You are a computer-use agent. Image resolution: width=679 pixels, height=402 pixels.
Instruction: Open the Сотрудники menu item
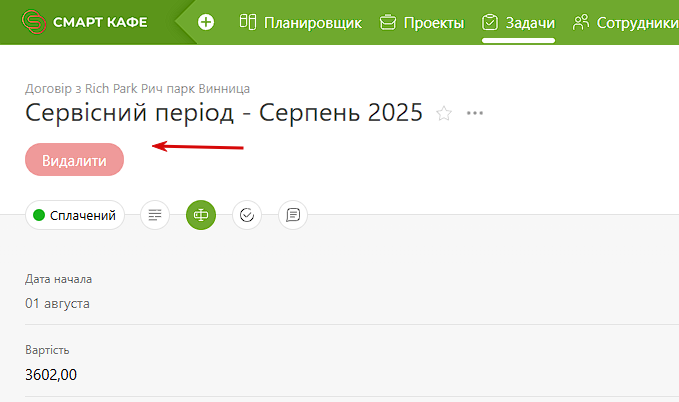625,23
